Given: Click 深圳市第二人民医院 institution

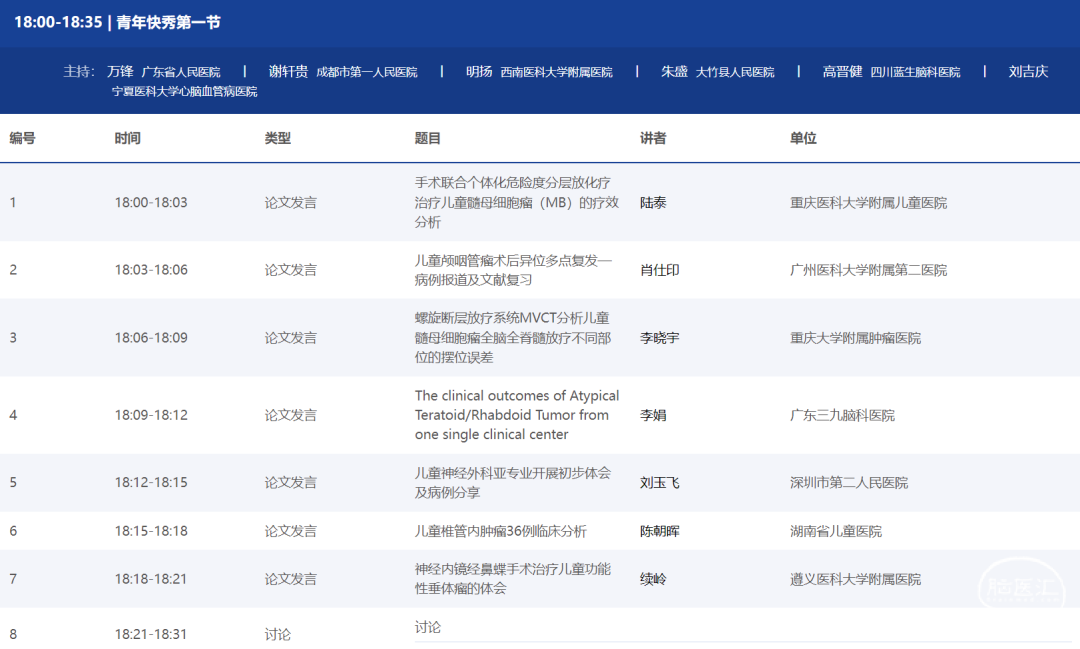Looking at the screenshot, I should click(x=848, y=483).
